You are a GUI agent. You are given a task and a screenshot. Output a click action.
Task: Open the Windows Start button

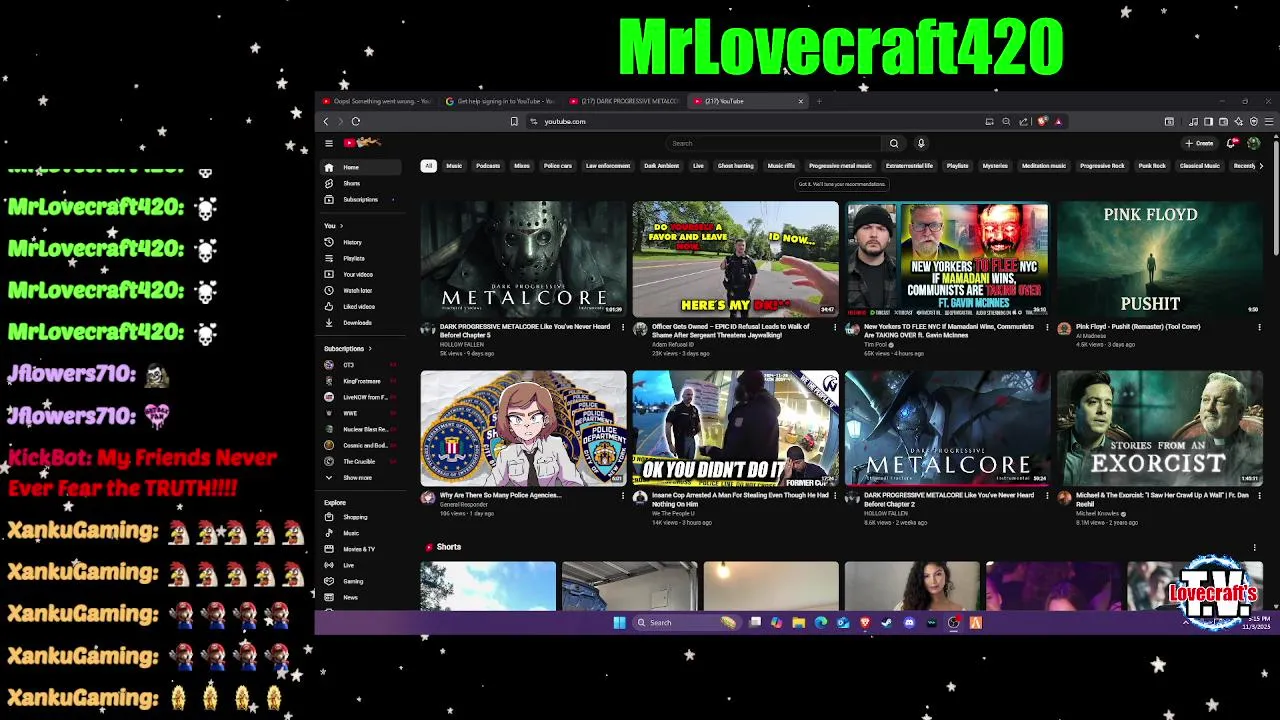point(619,622)
